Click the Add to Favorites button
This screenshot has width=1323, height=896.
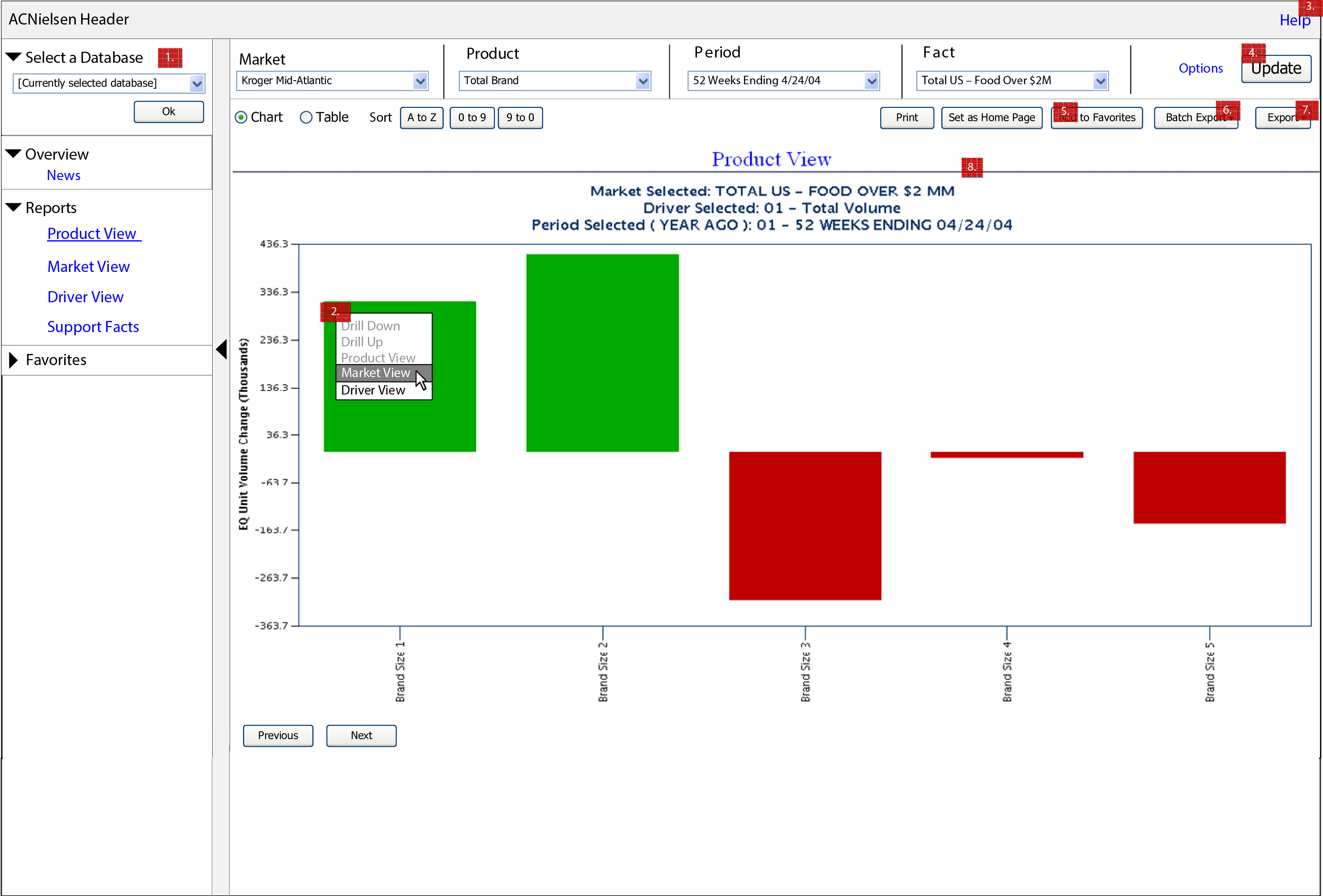1097,118
